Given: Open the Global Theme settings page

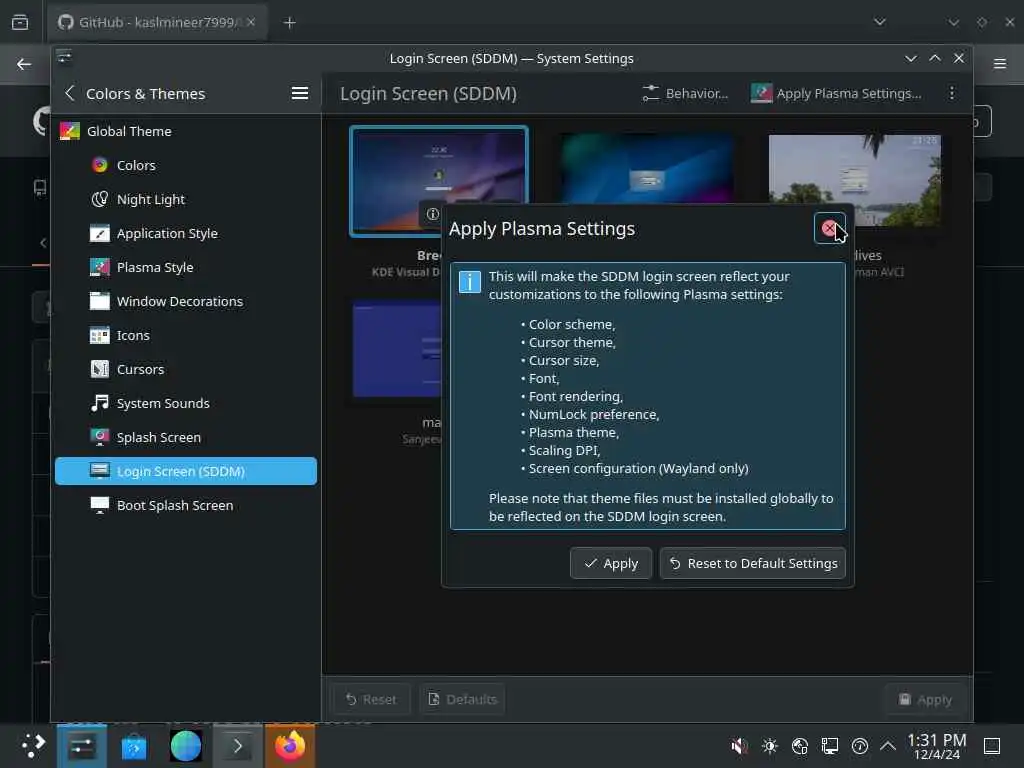Looking at the screenshot, I should (186, 131).
